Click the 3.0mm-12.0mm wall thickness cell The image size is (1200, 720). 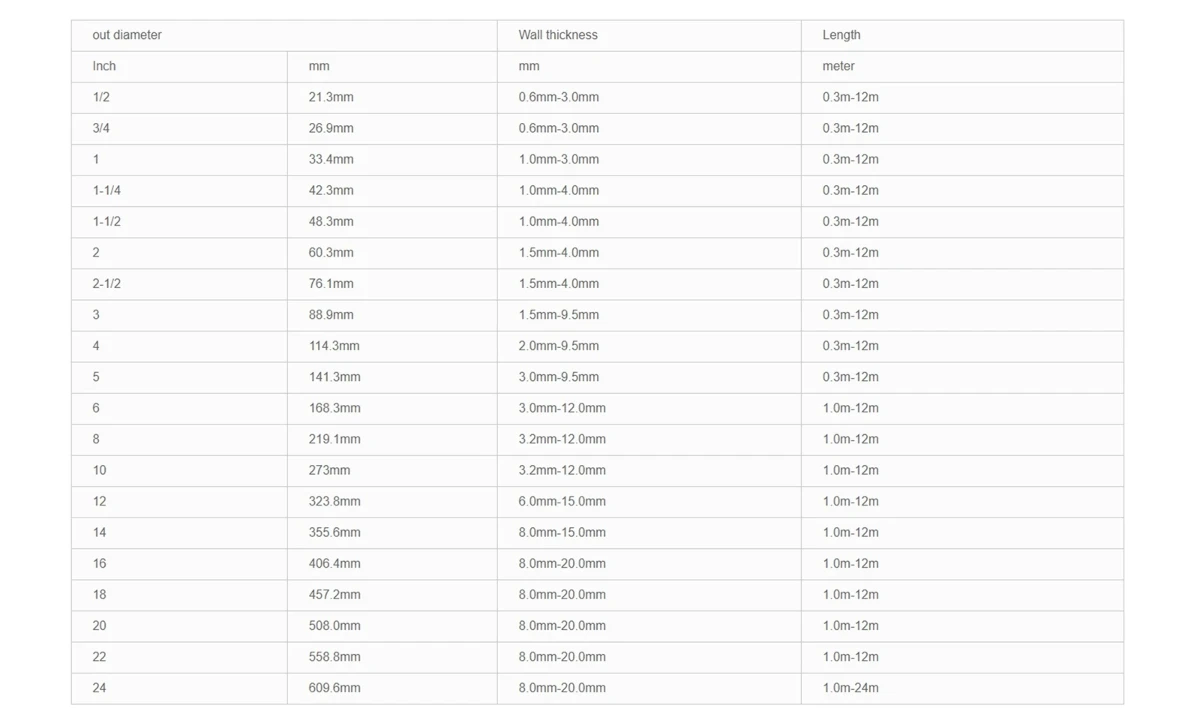(649, 408)
